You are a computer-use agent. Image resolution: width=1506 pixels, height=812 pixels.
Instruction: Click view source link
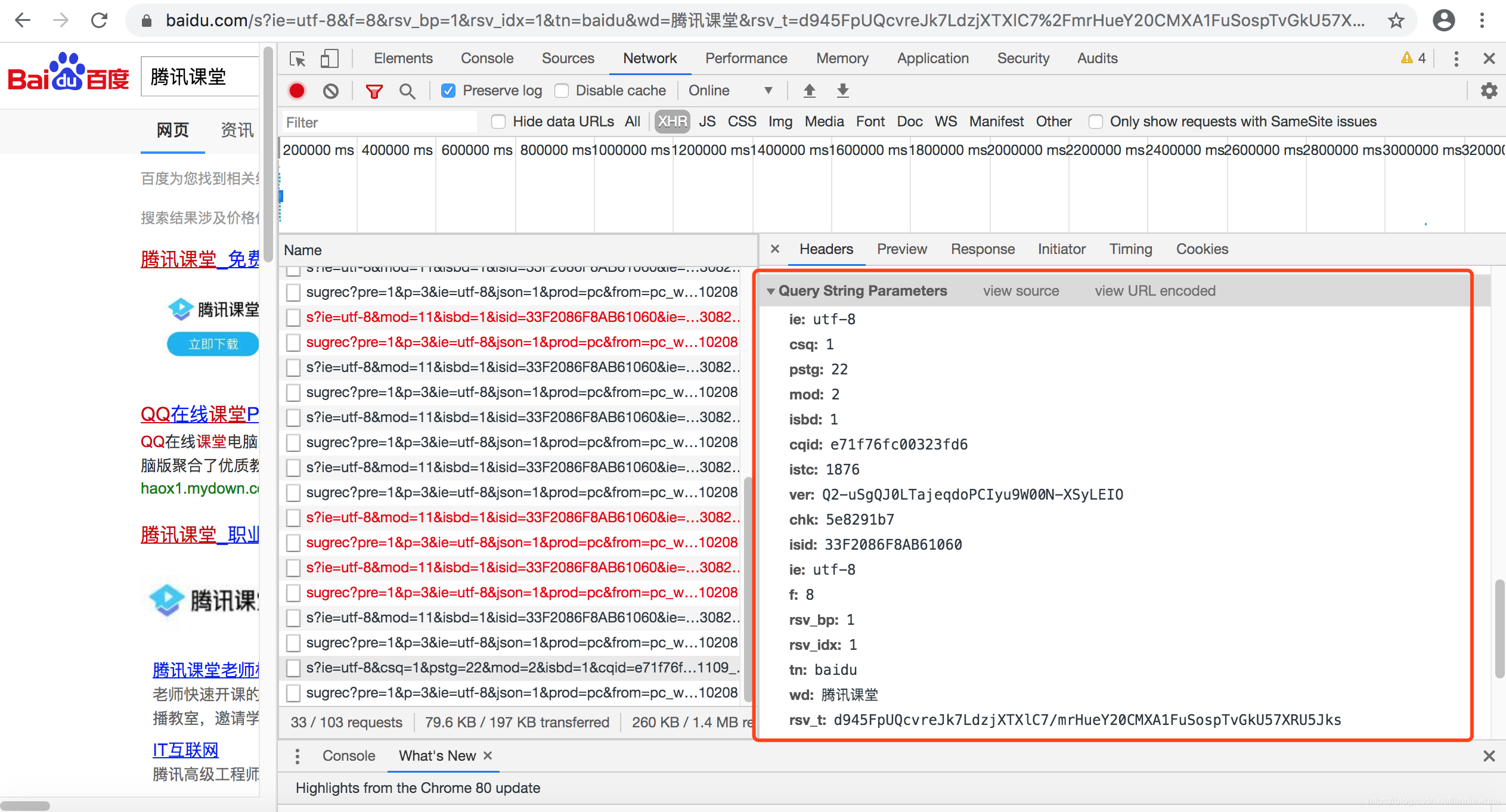point(1021,291)
